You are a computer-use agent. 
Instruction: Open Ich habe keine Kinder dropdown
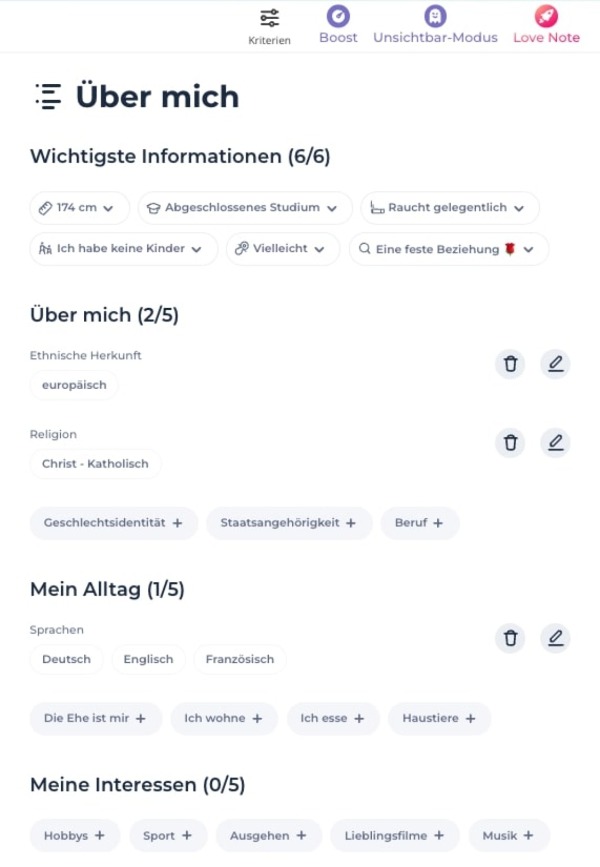[x=124, y=249]
